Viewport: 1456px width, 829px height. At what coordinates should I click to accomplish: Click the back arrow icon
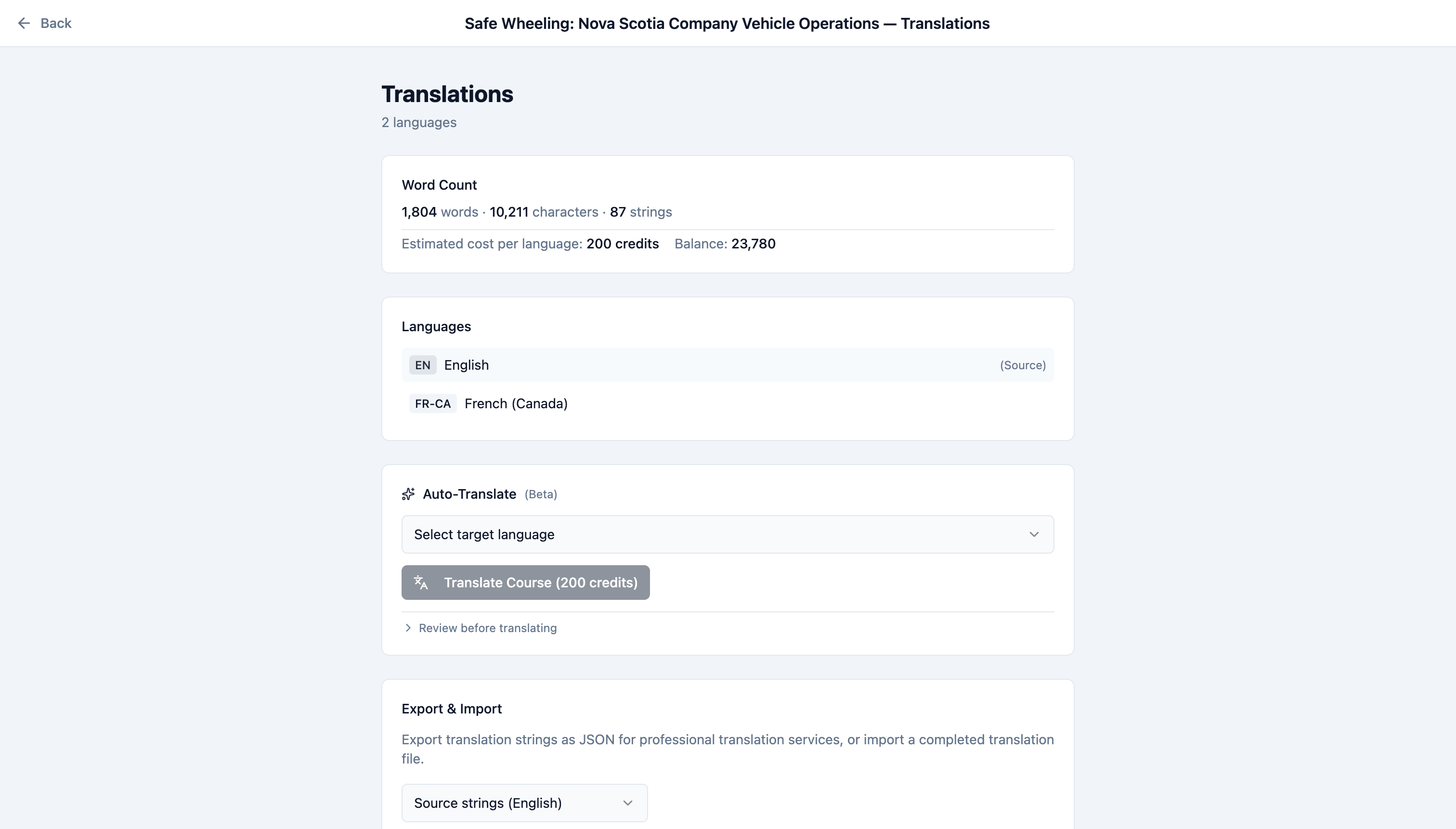(x=23, y=23)
